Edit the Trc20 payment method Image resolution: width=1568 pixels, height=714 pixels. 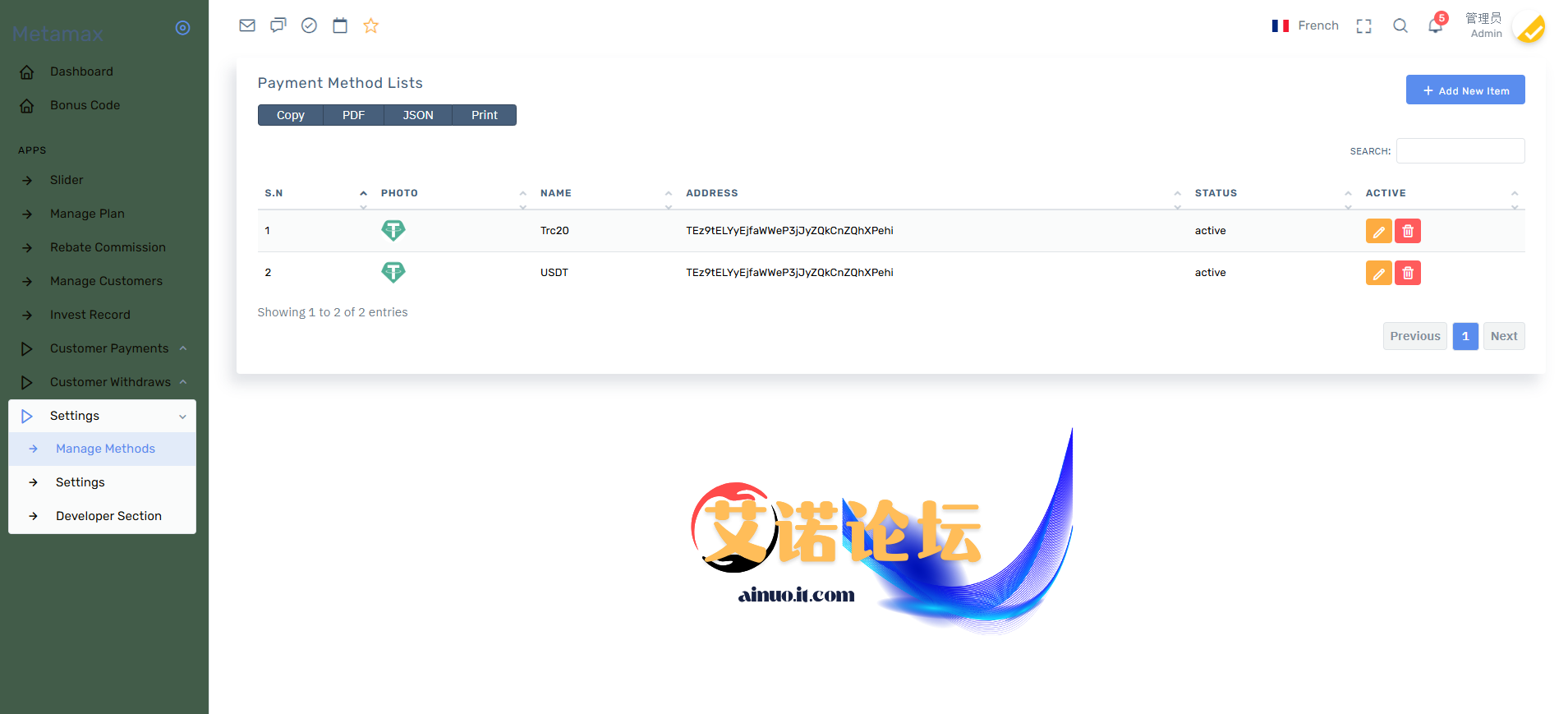pyautogui.click(x=1379, y=231)
